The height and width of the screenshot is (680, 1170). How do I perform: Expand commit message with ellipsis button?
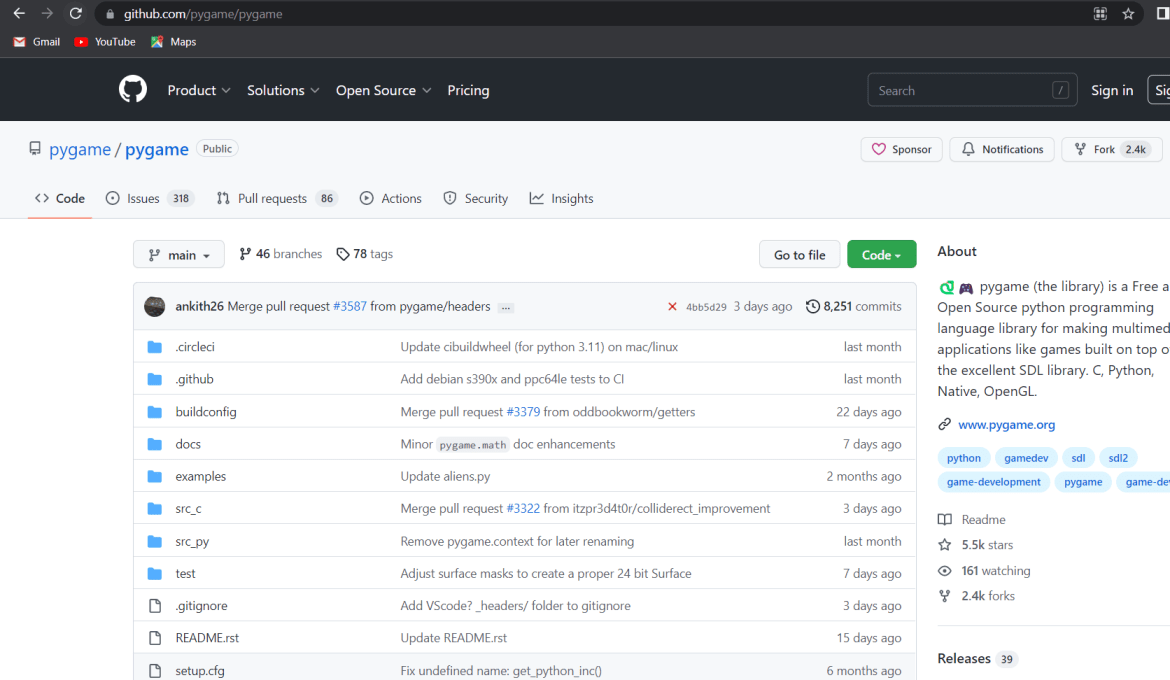(x=506, y=307)
